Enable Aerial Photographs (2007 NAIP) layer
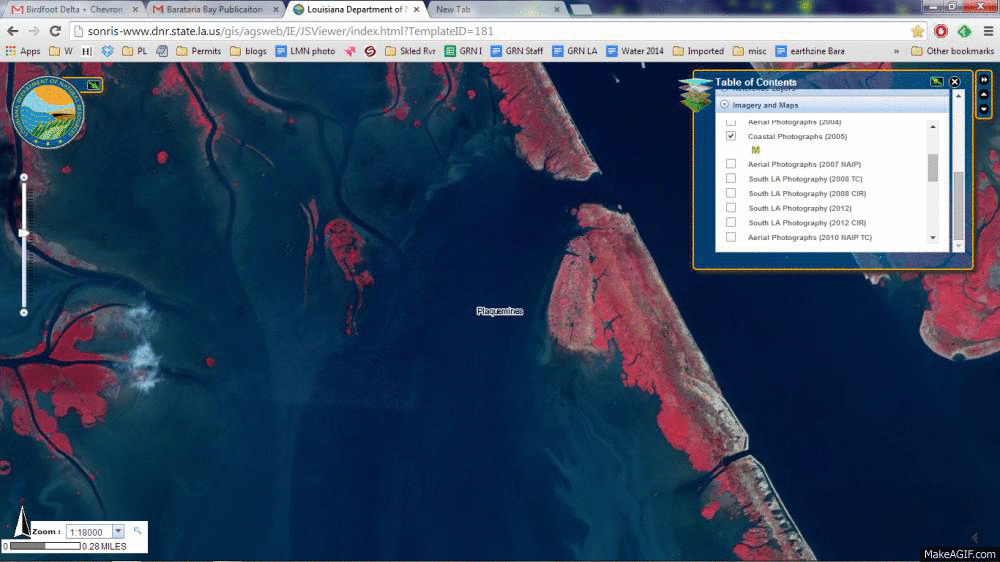The height and width of the screenshot is (562, 1000). (x=731, y=164)
